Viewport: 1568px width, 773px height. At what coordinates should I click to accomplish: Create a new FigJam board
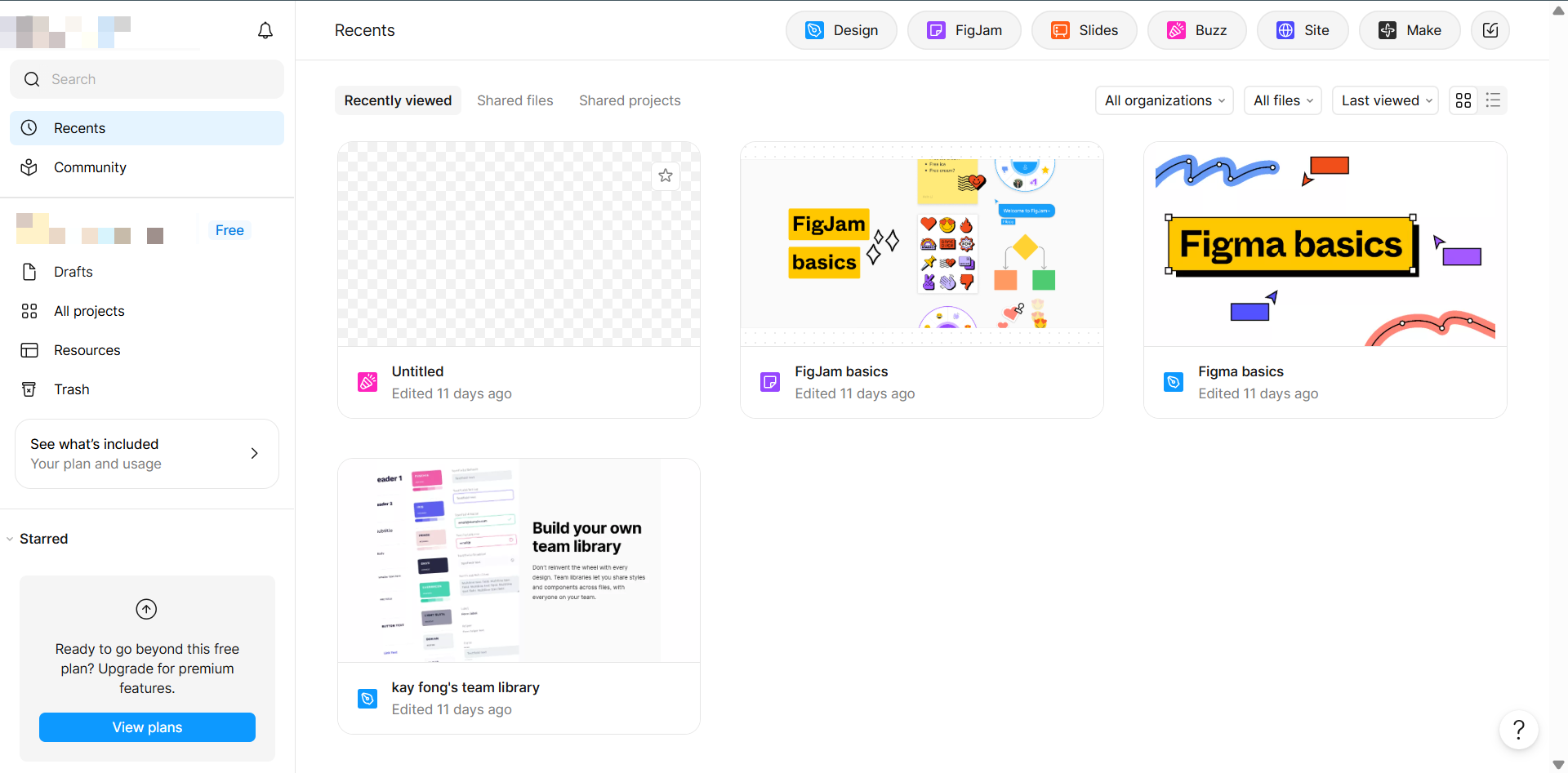[964, 30]
